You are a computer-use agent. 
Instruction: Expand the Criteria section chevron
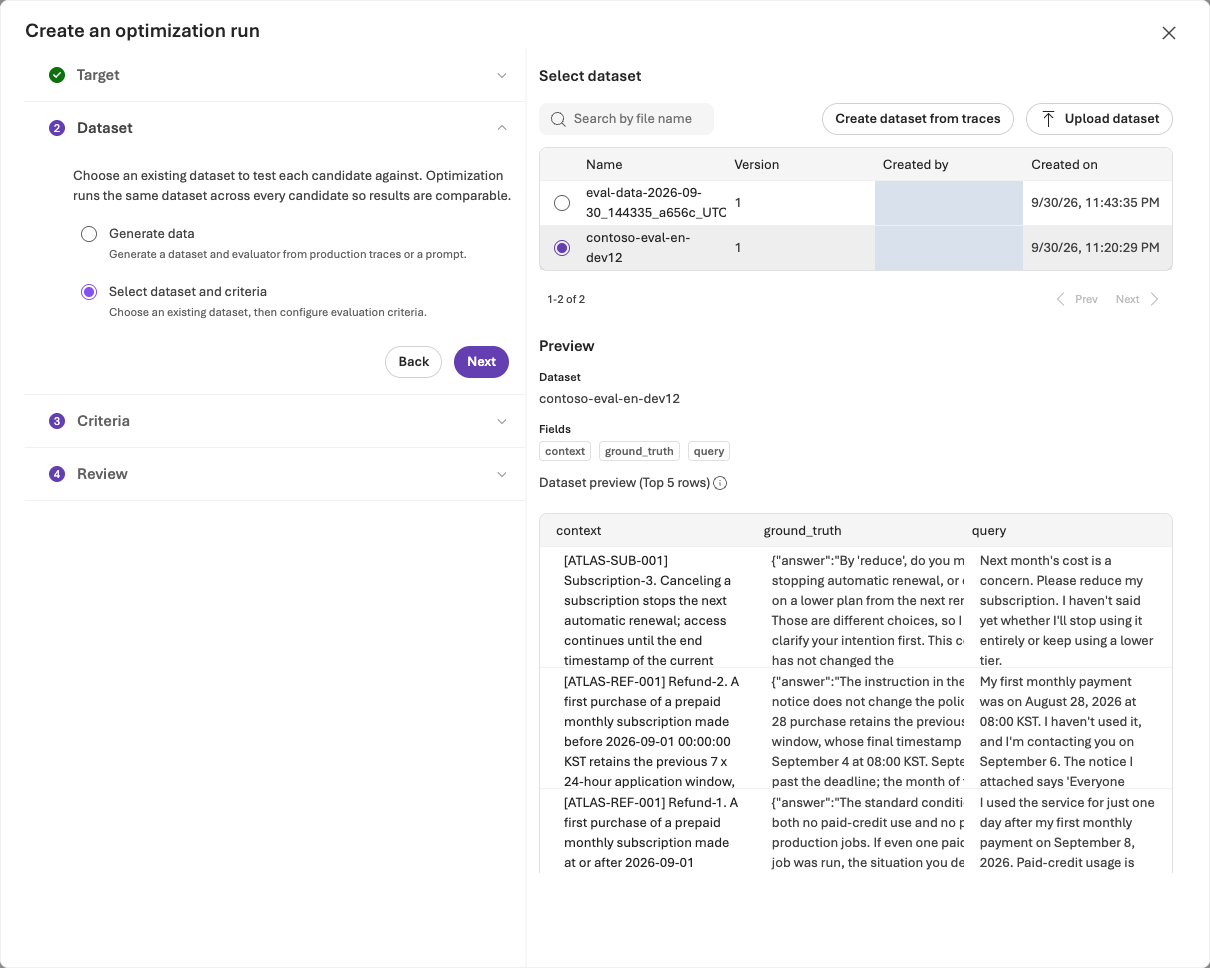pos(502,421)
